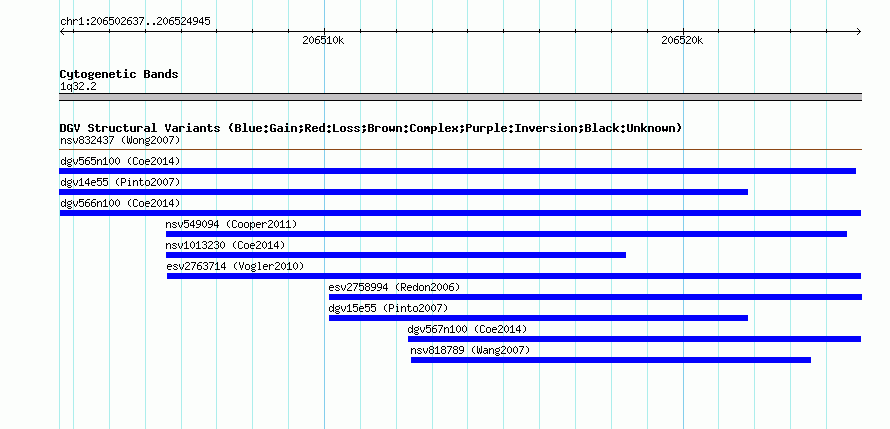
Task: Click the gray 1q32.2 cytogenetic band bar
Action: pyautogui.click(x=460, y=97)
